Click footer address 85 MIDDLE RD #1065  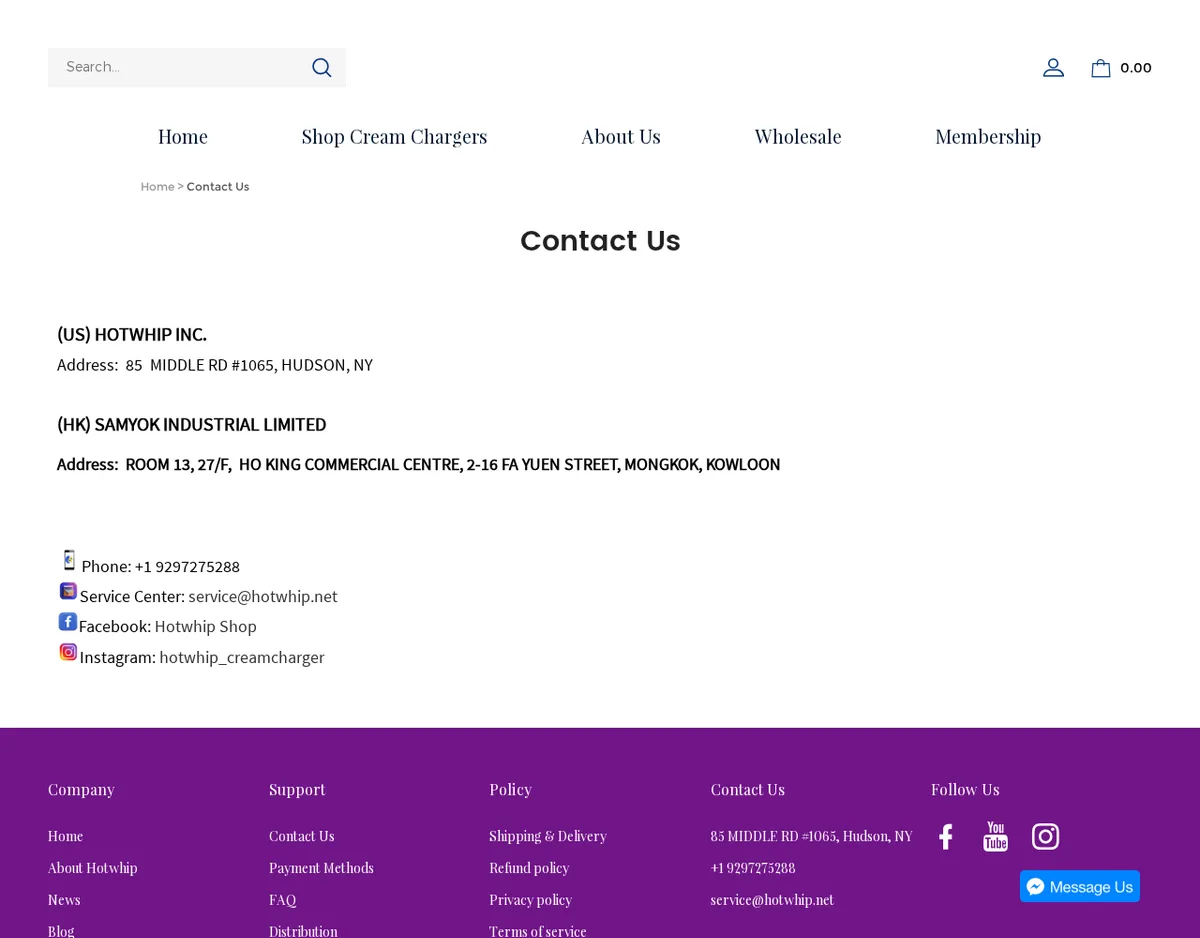[x=811, y=836]
